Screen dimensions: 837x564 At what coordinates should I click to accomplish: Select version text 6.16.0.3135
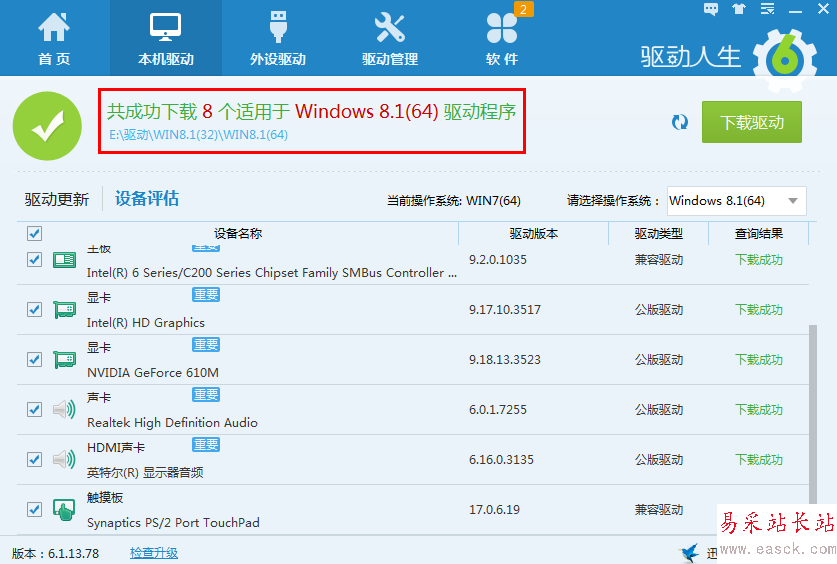point(501,459)
